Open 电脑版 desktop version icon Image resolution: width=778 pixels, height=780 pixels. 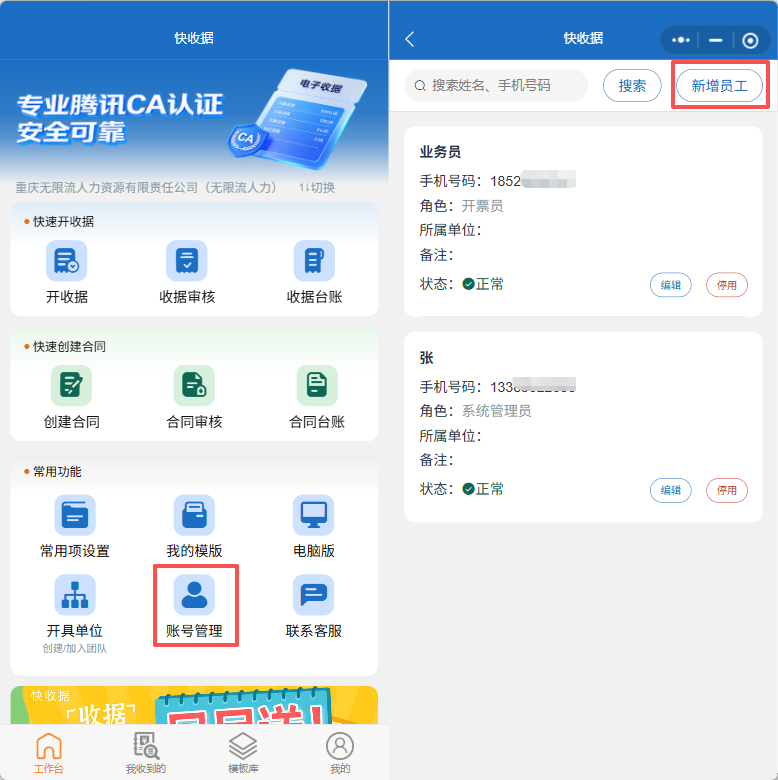pos(313,515)
